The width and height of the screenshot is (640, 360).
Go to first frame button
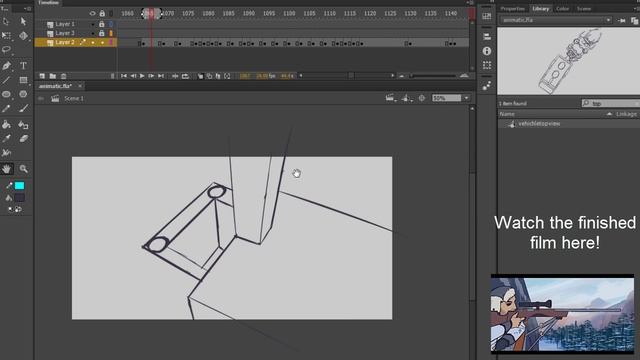coord(124,76)
